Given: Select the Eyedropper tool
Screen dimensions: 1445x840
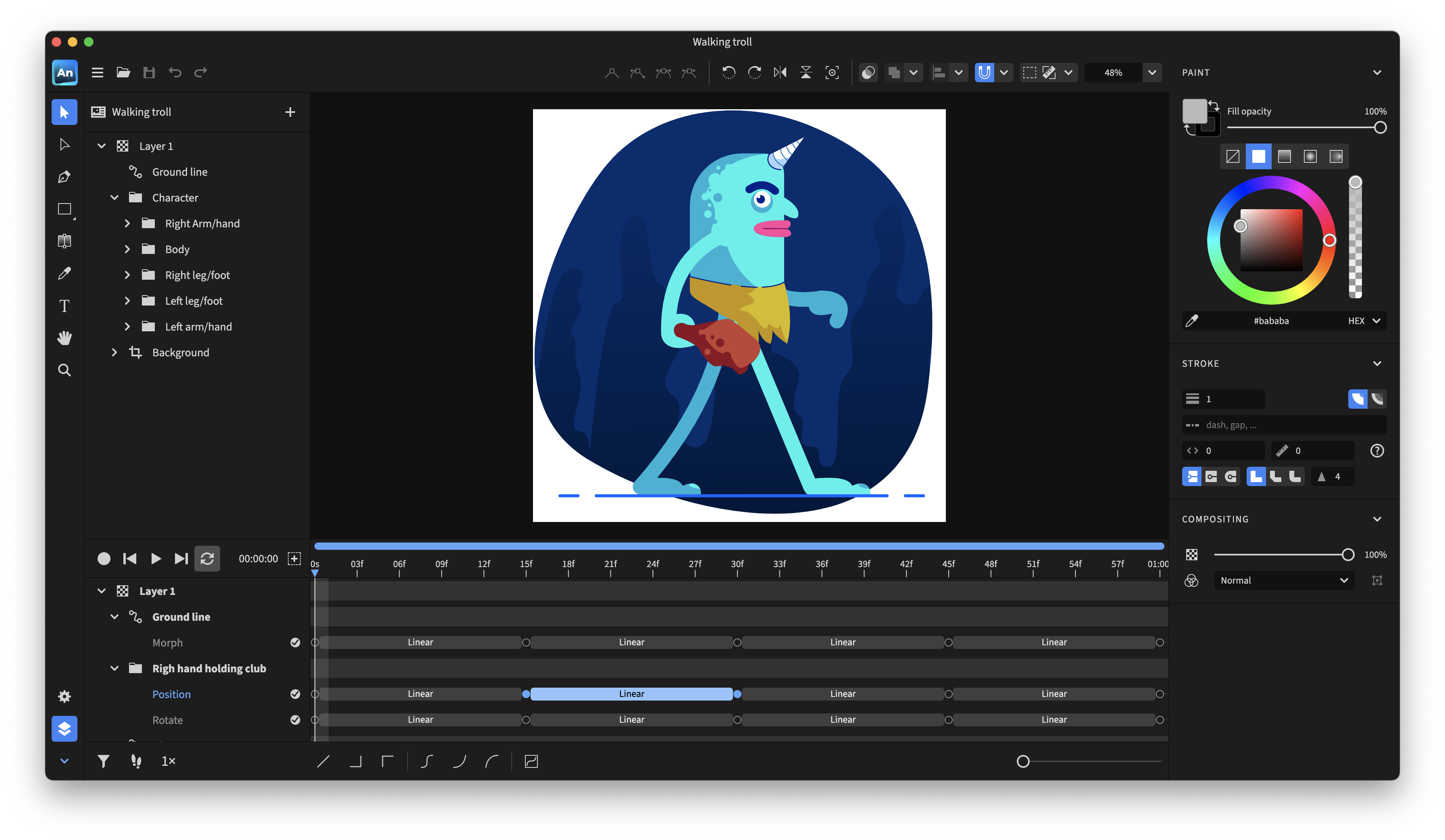Looking at the screenshot, I should 64,274.
